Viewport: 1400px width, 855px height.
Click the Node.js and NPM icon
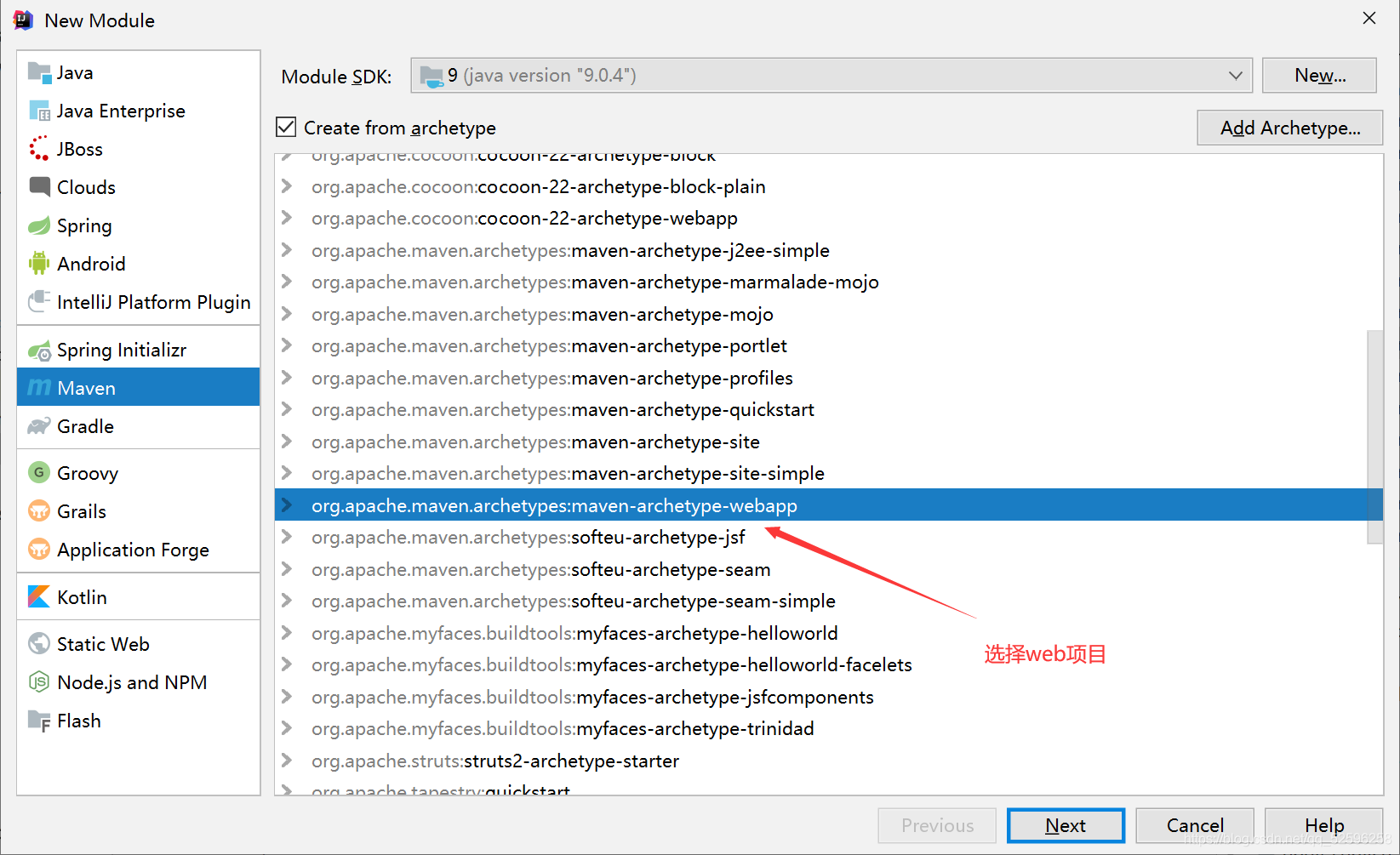tap(39, 681)
